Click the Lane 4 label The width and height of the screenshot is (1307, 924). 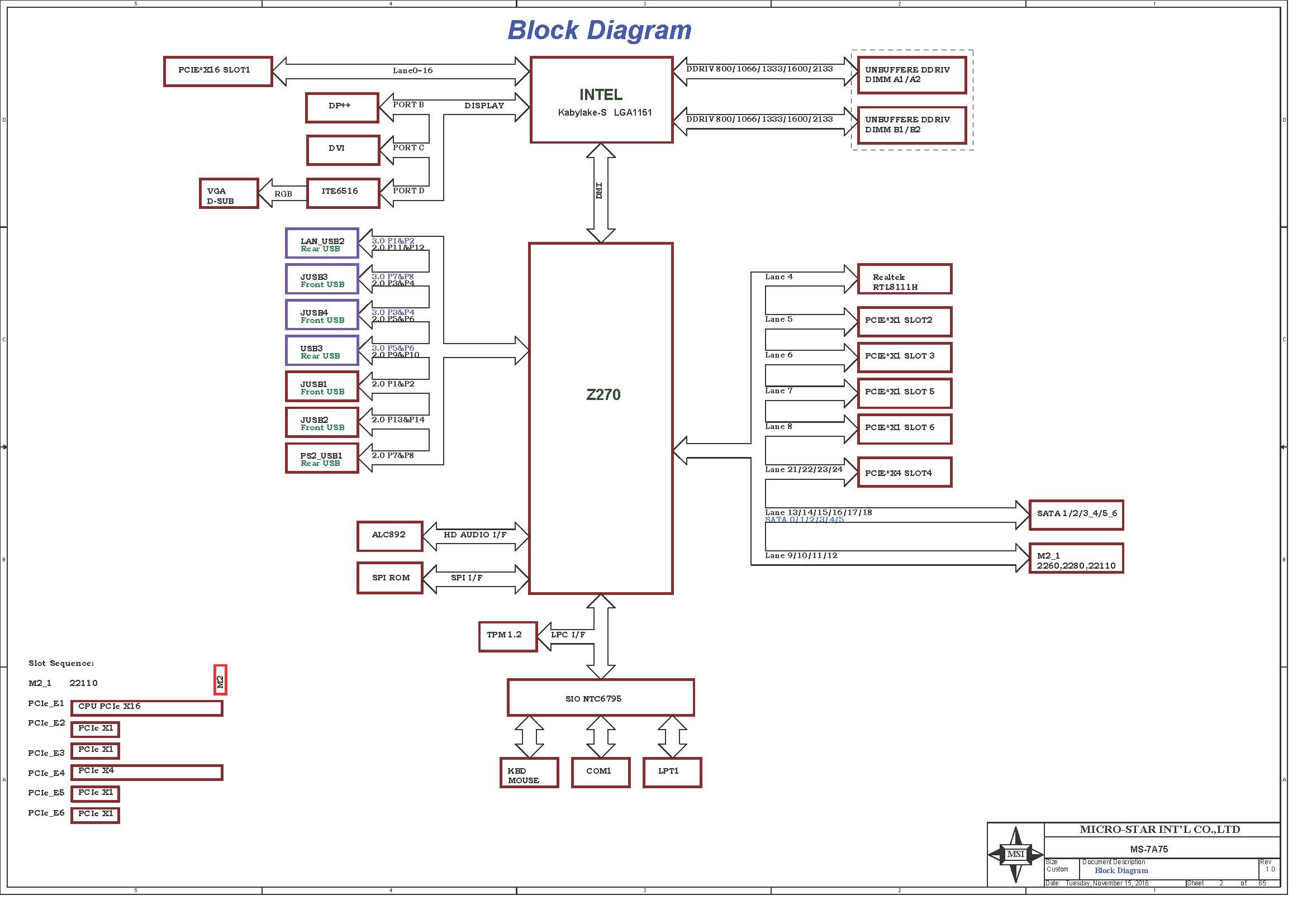(779, 277)
